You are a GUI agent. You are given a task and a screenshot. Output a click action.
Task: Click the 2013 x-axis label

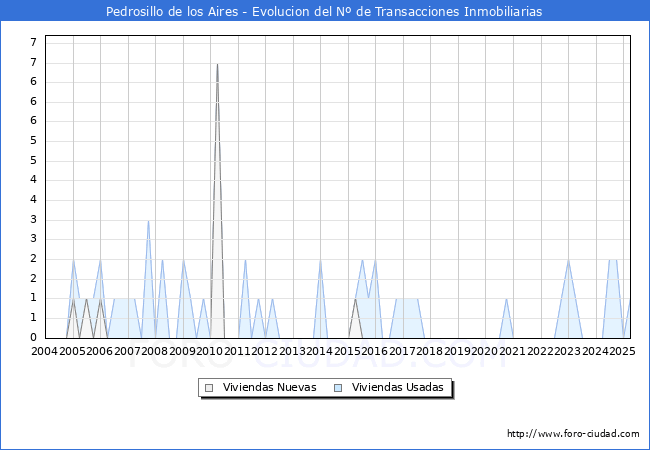pos(292,351)
